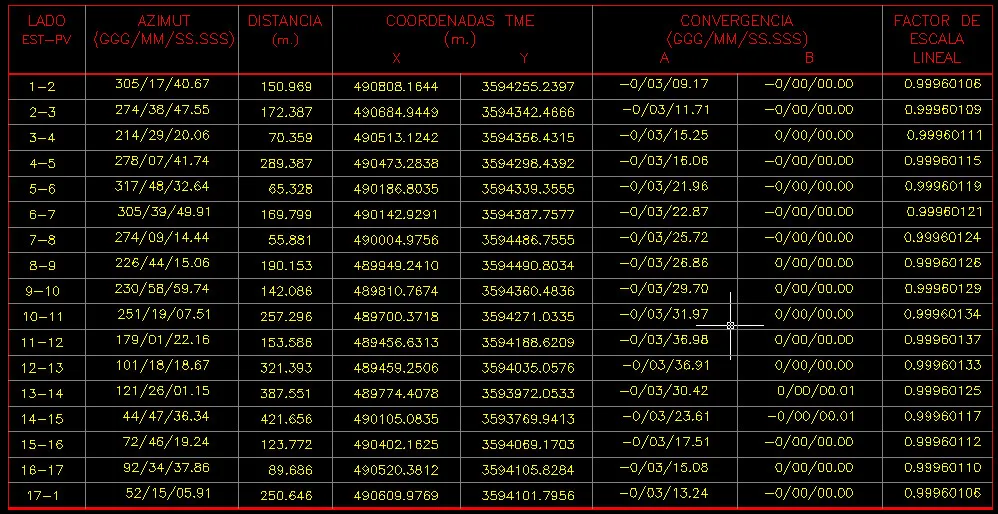Click distance value 142.086
This screenshot has height=514, width=998.
point(286,291)
